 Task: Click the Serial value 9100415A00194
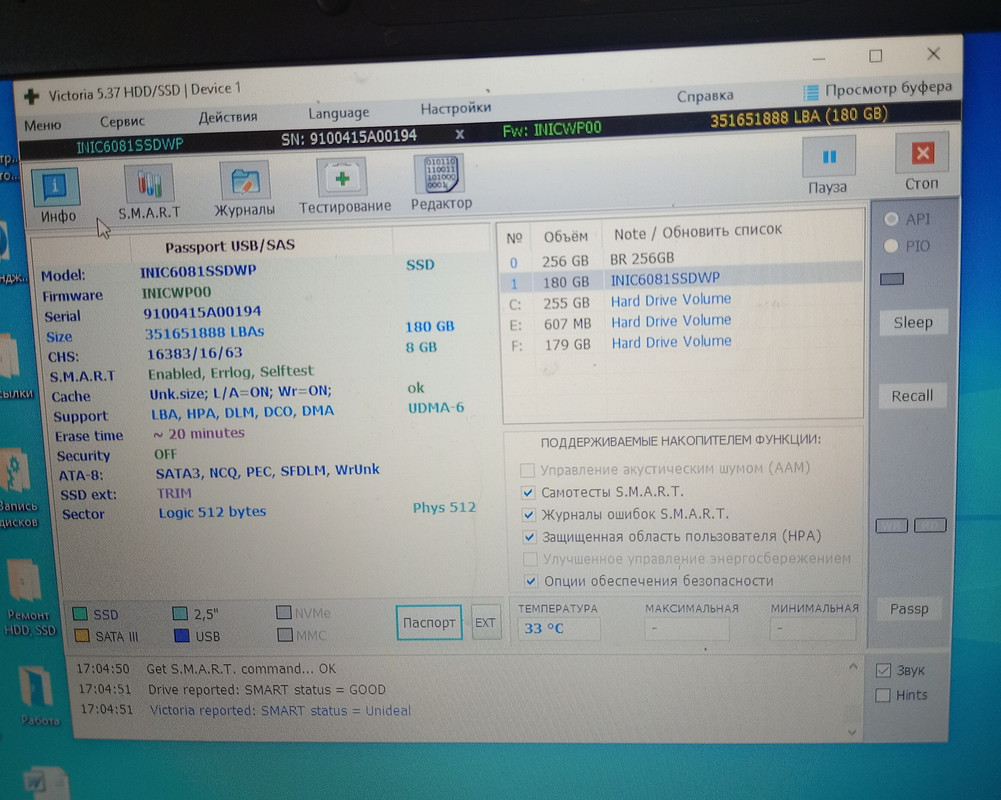click(x=202, y=312)
